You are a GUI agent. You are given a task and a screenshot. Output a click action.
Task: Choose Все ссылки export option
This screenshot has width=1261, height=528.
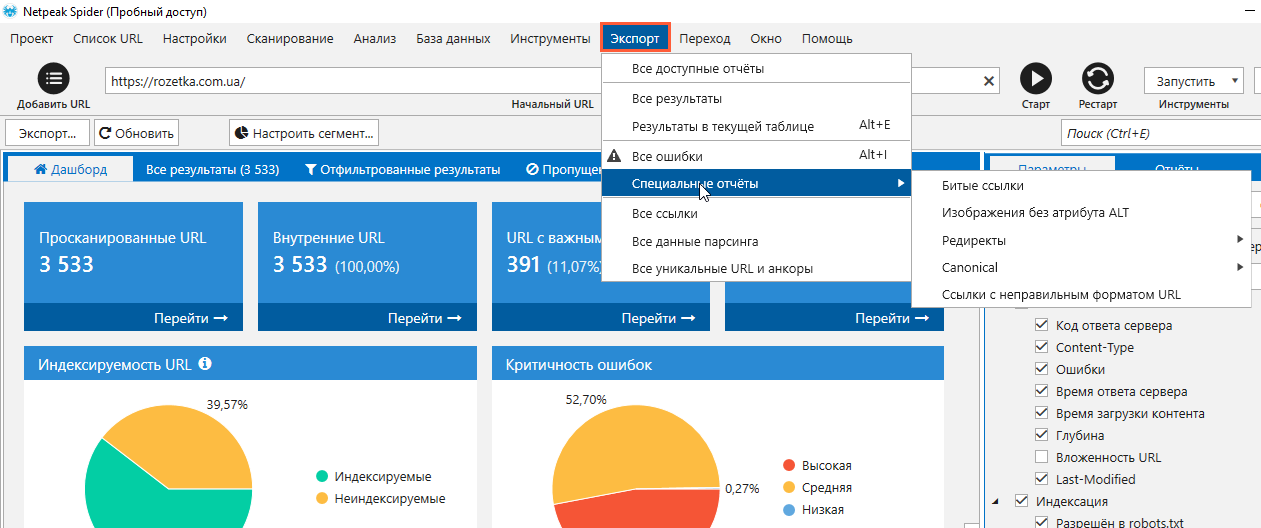(x=756, y=213)
